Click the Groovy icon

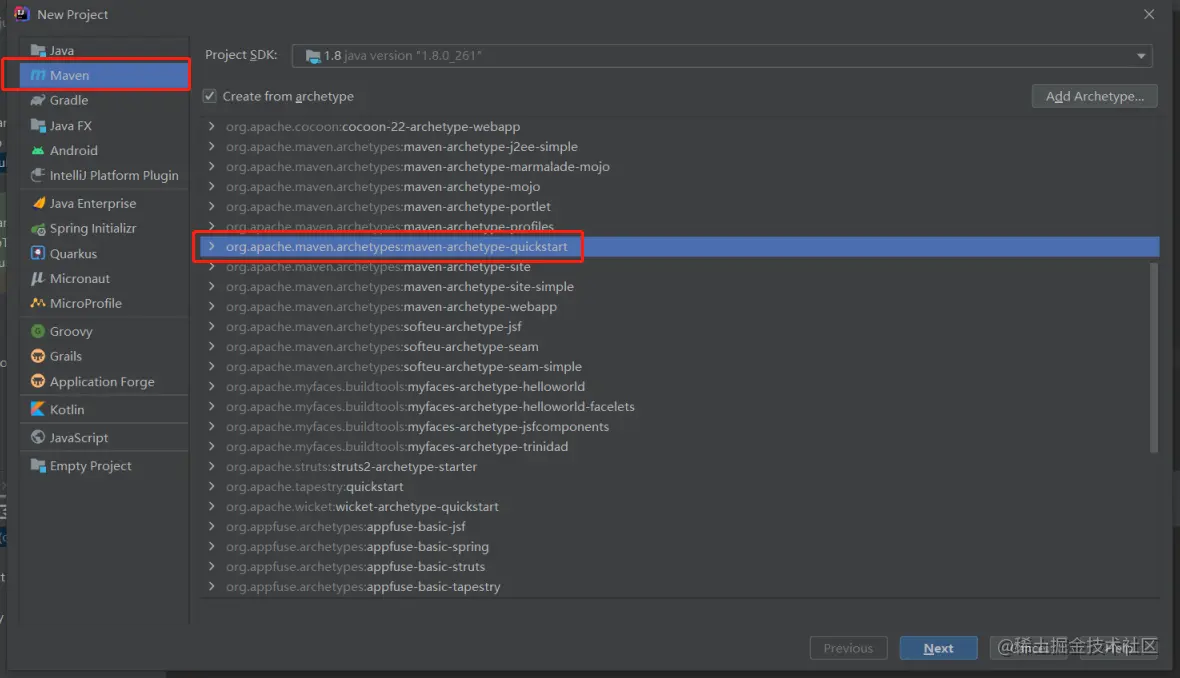(x=38, y=331)
